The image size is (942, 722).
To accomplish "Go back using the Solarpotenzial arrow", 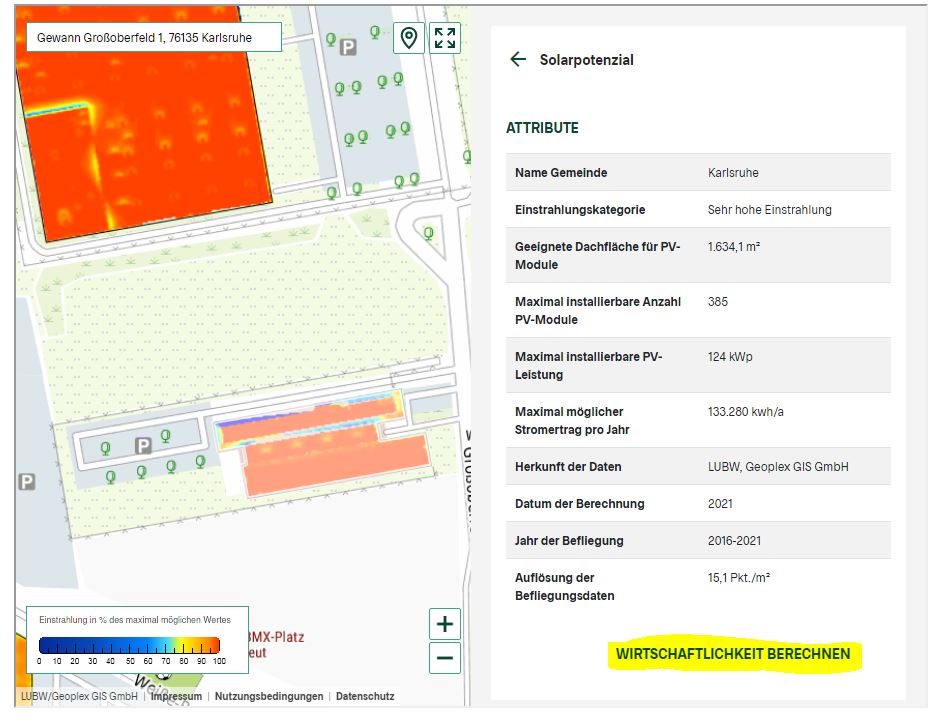I will [517, 60].
